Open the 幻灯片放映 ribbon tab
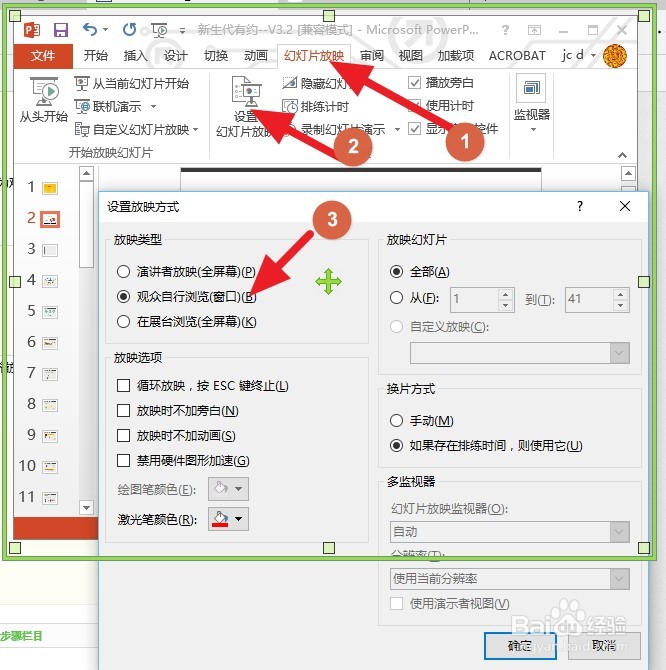The height and width of the screenshot is (670, 666). click(314, 56)
